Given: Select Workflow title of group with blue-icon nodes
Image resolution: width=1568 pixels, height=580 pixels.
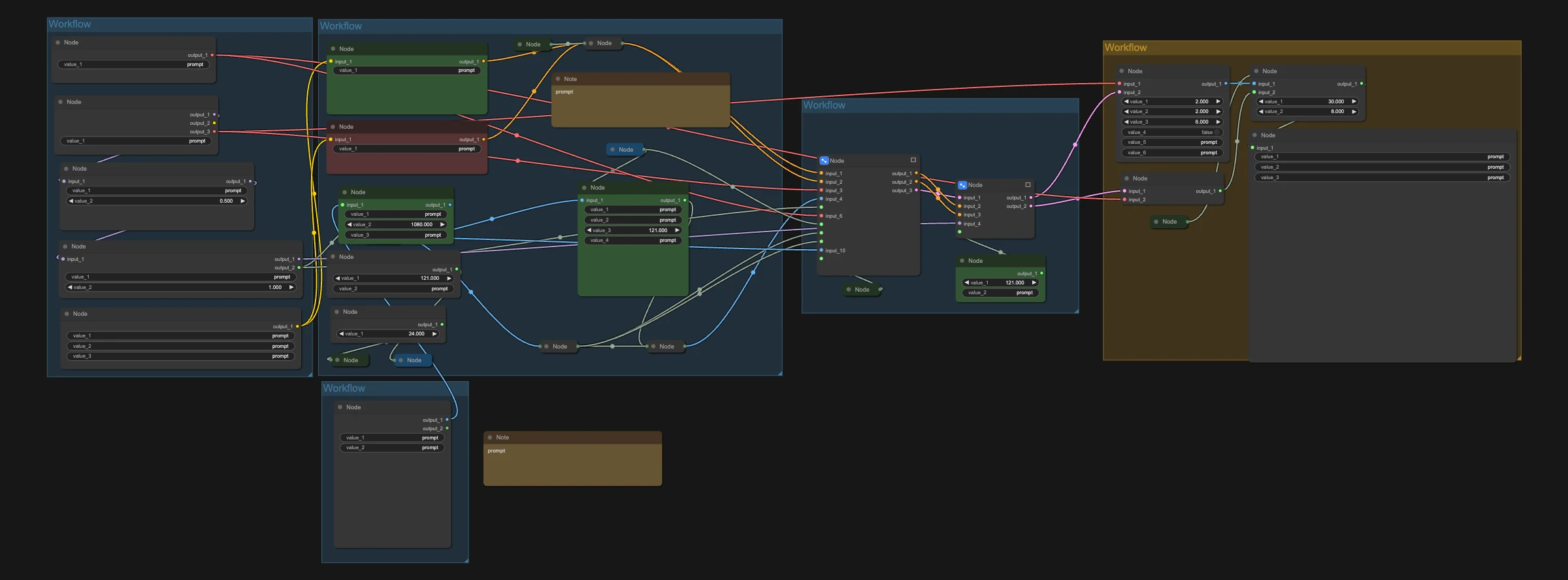Looking at the screenshot, I should (824, 105).
